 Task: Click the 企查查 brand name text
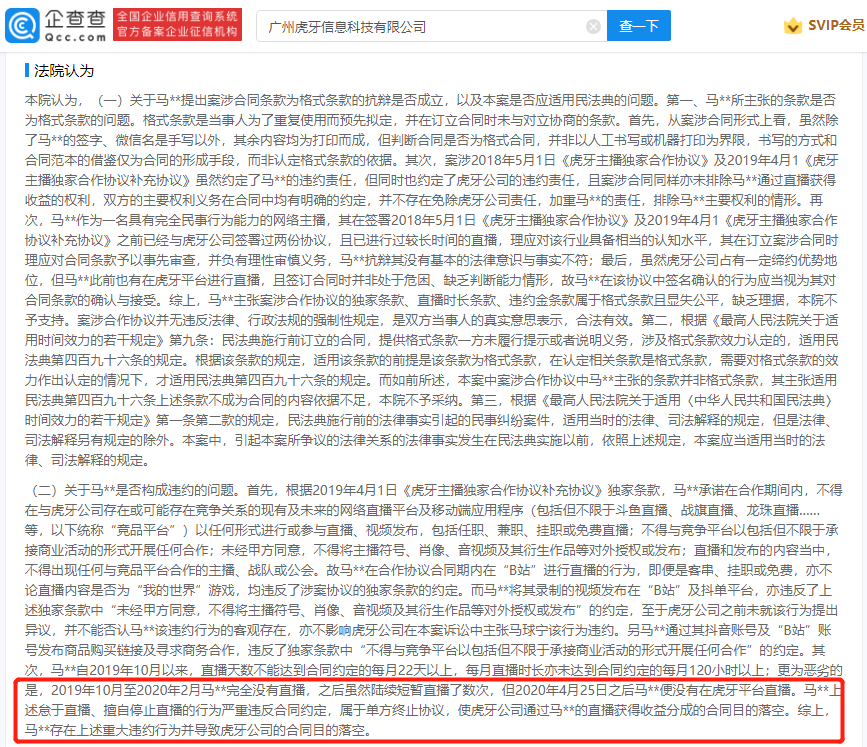pos(75,19)
